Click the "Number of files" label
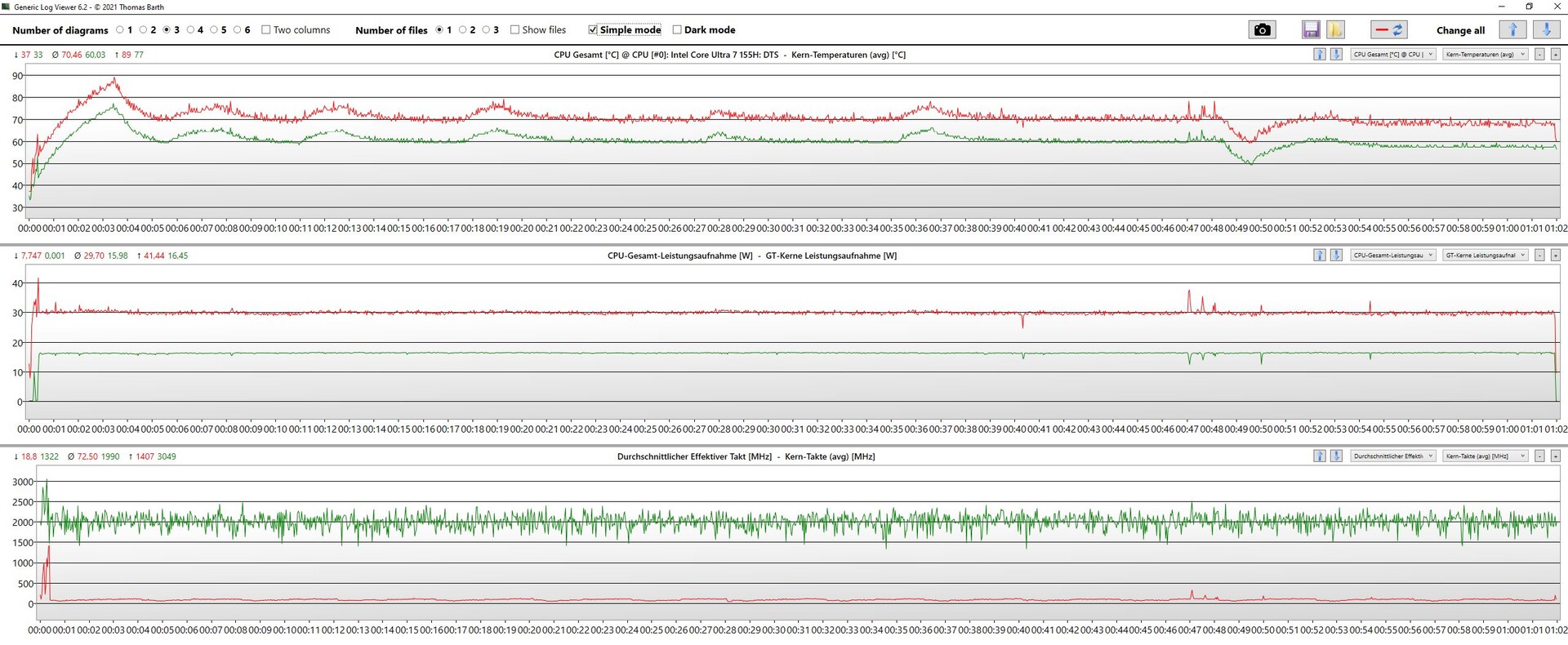 tap(391, 30)
